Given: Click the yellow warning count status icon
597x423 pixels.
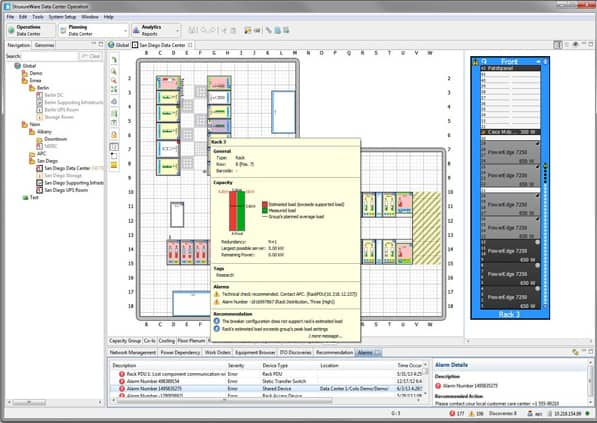Looking at the screenshot, I should click(471, 413).
